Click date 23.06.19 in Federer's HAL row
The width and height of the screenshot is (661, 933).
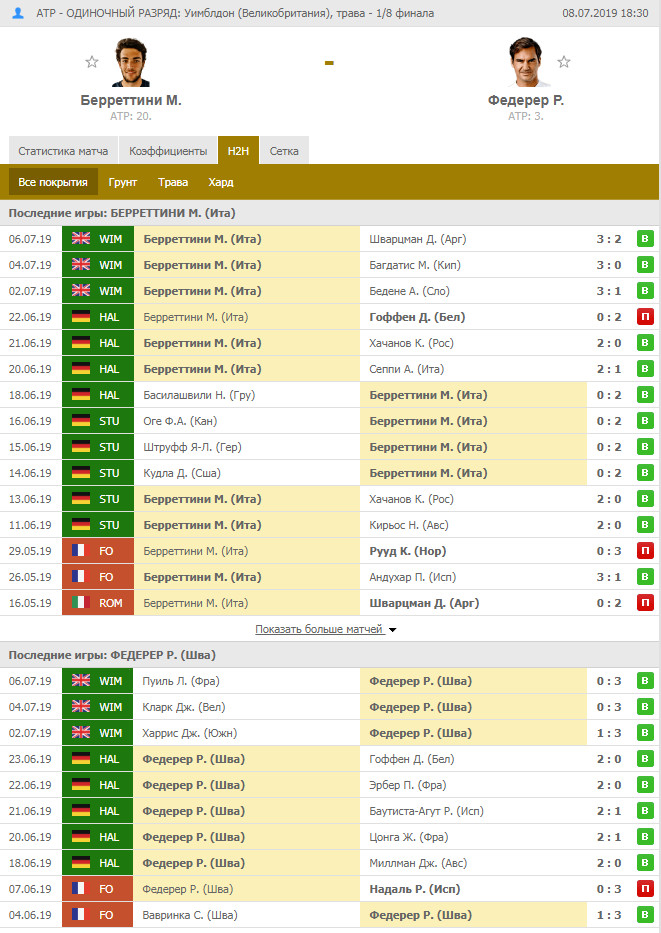[30, 759]
